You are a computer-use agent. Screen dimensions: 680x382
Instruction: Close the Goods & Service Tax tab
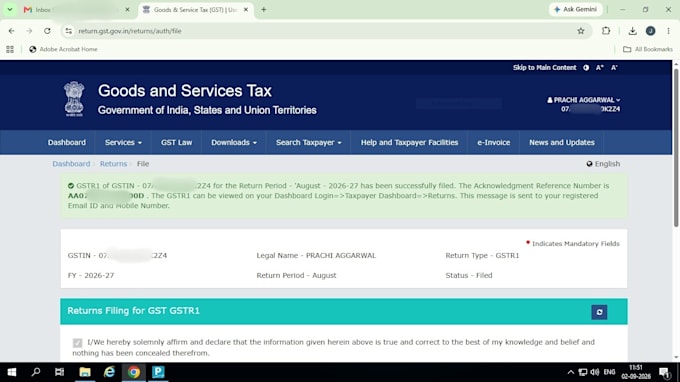pos(245,10)
